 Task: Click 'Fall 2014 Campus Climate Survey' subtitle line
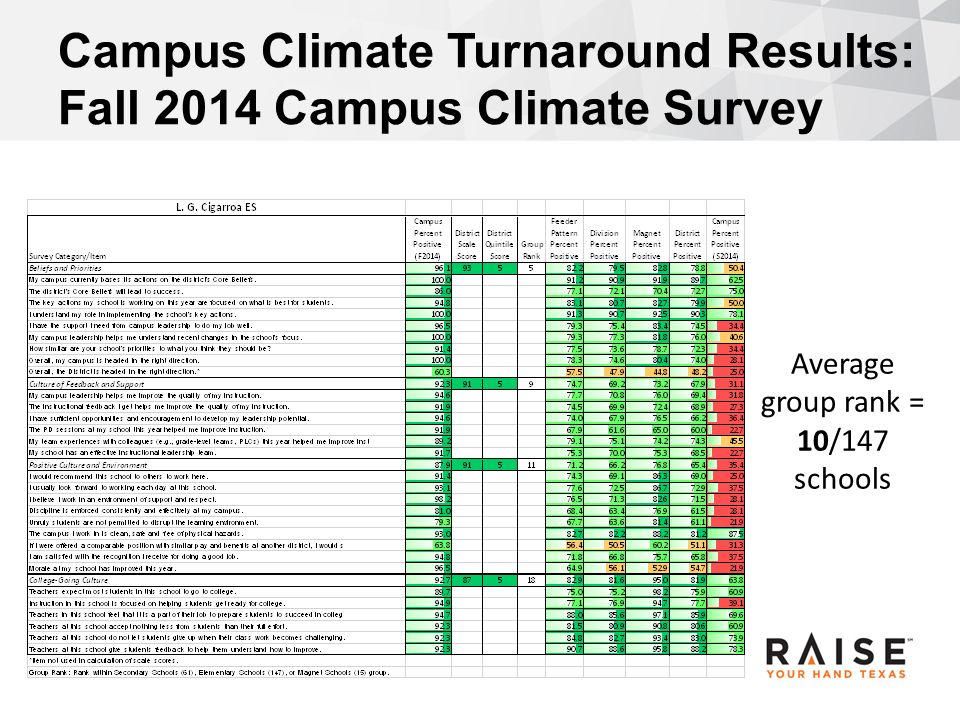[x=440, y=108]
